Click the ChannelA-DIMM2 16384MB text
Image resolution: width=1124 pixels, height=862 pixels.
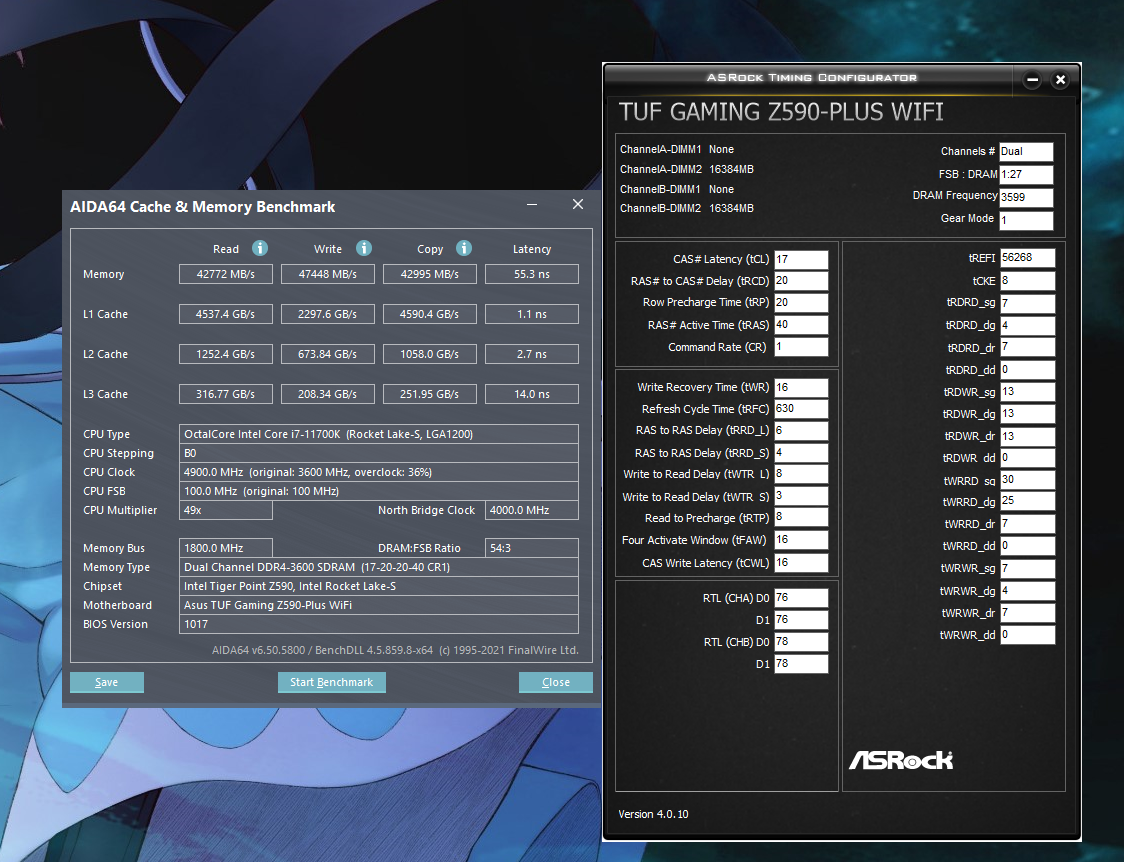pos(687,169)
